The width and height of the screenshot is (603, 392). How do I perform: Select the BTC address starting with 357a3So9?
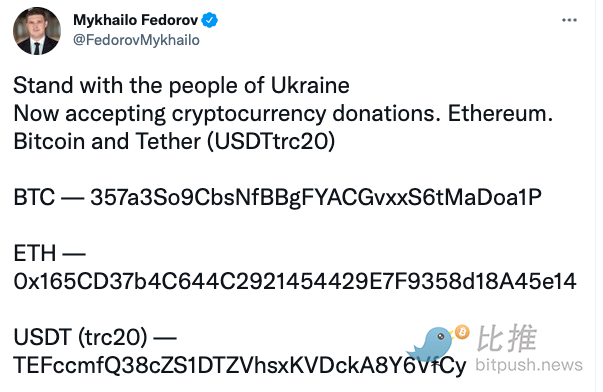click(316, 197)
